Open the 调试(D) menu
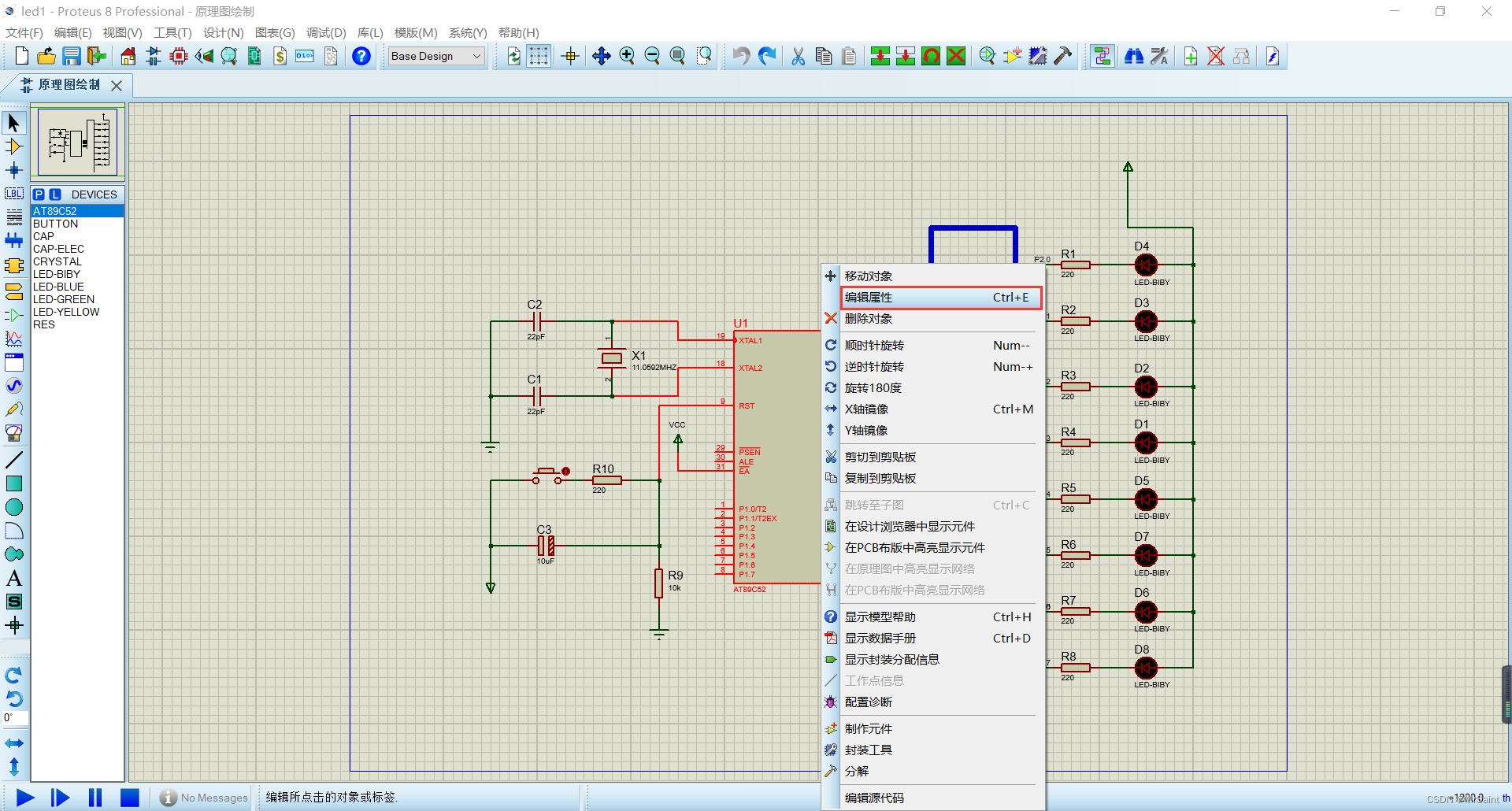Screen dimensions: 1512x811 click(326, 32)
